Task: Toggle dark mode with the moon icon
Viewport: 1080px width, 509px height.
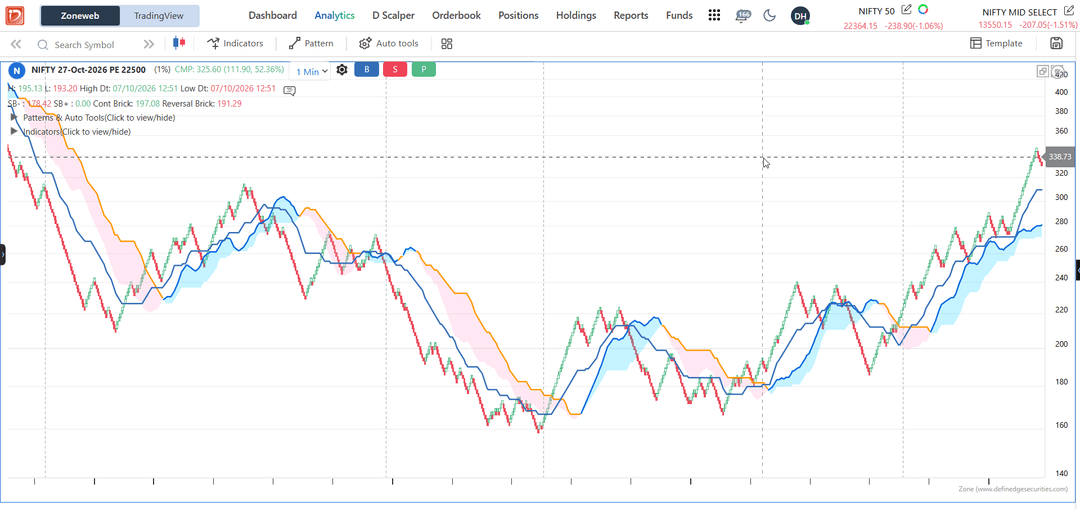Action: (x=769, y=15)
